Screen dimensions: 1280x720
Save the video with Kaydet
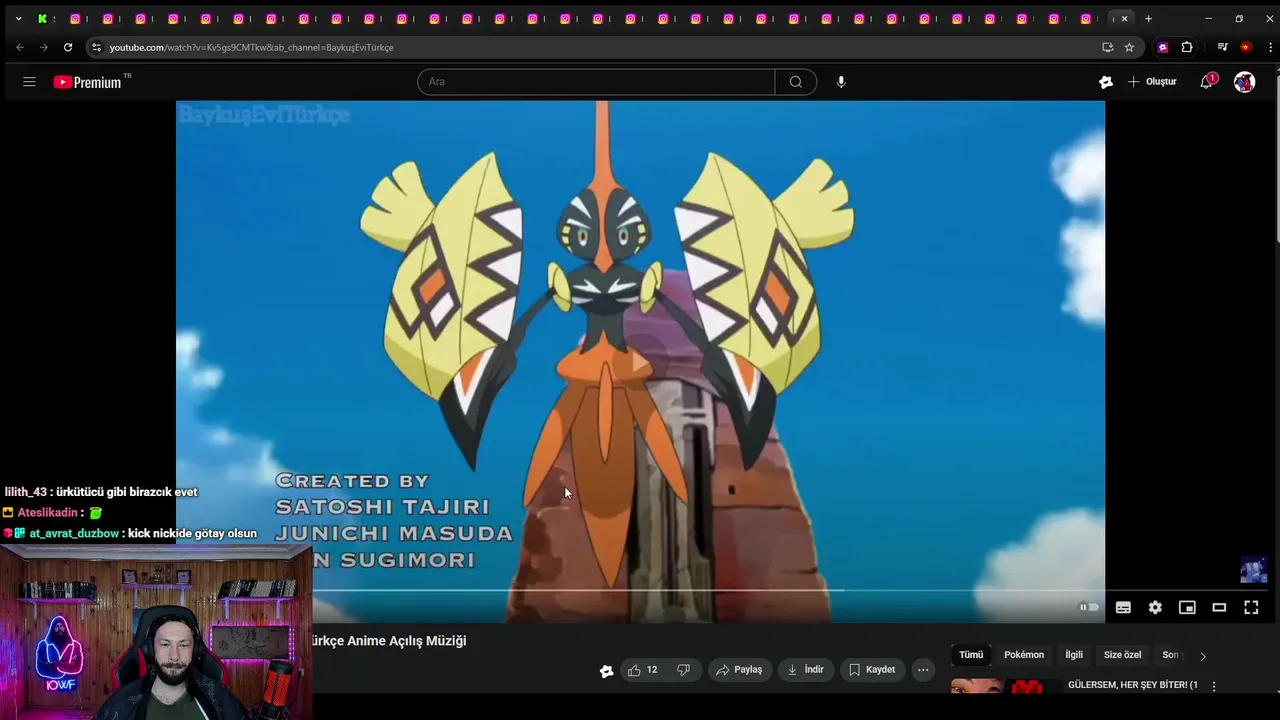872,670
